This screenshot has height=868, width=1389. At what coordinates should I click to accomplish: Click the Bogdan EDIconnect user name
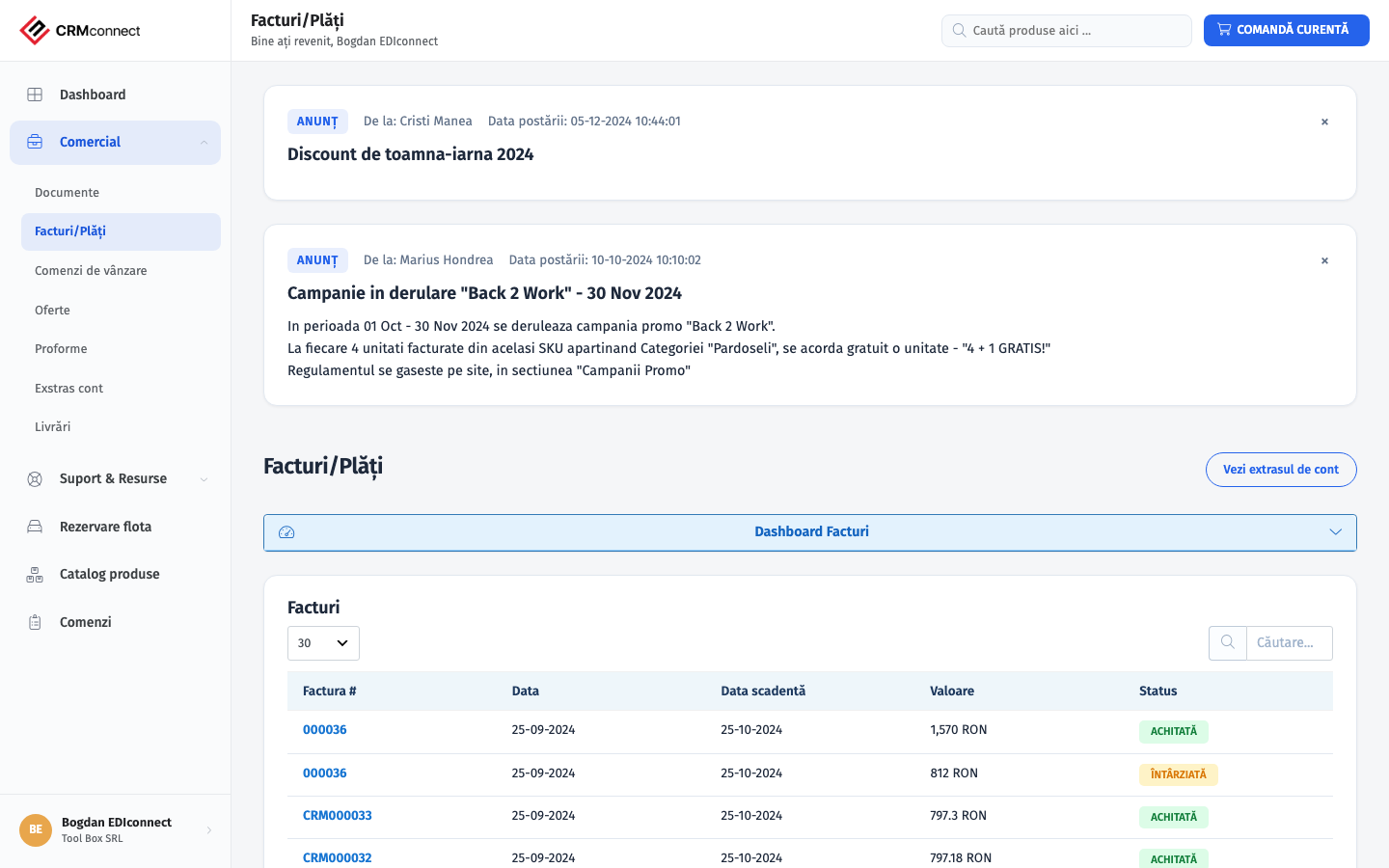point(117,823)
